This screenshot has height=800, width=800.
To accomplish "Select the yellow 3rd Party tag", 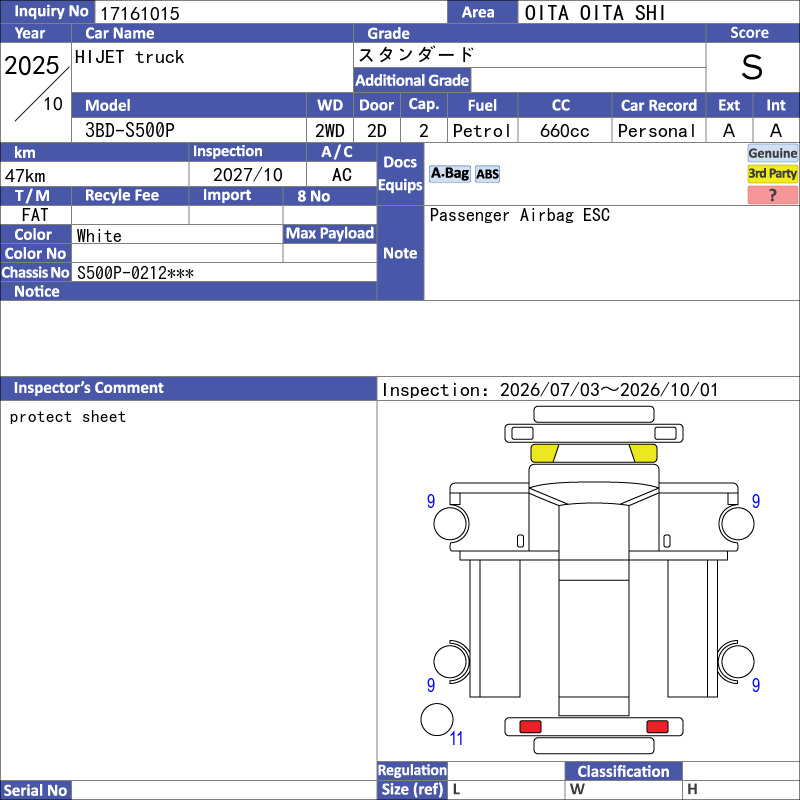I will click(x=772, y=173).
